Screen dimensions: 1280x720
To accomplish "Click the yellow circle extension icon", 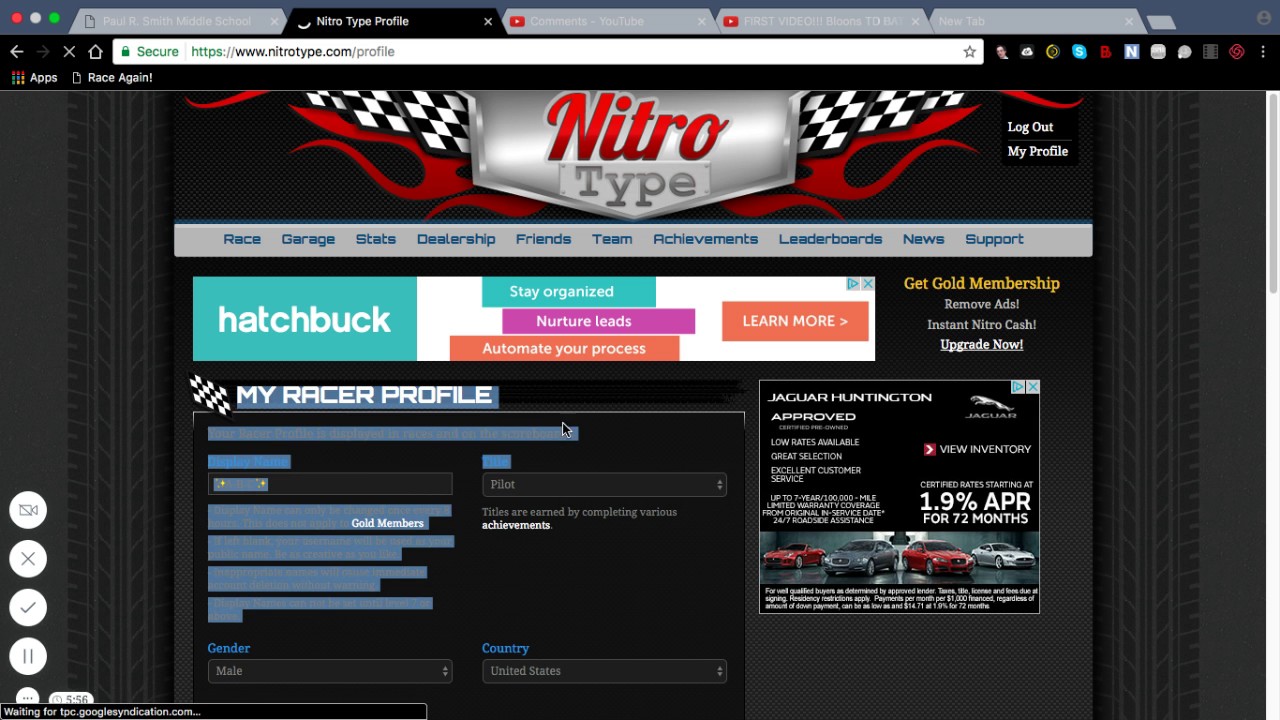I will click(1053, 52).
